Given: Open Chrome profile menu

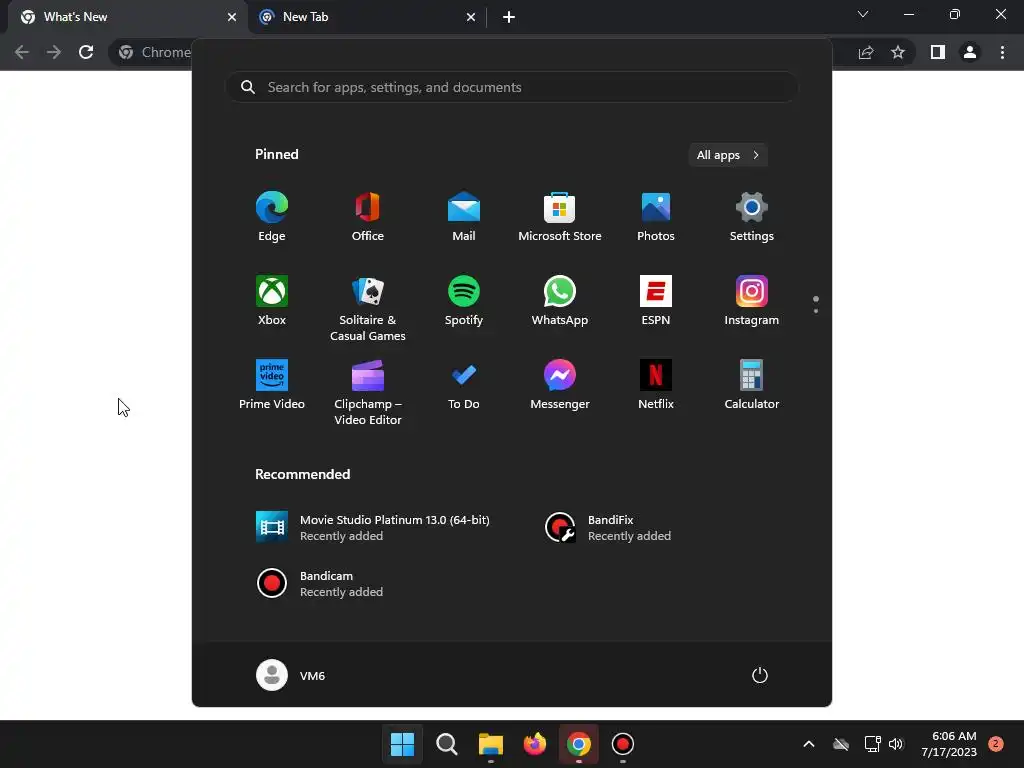Looking at the screenshot, I should click(970, 52).
